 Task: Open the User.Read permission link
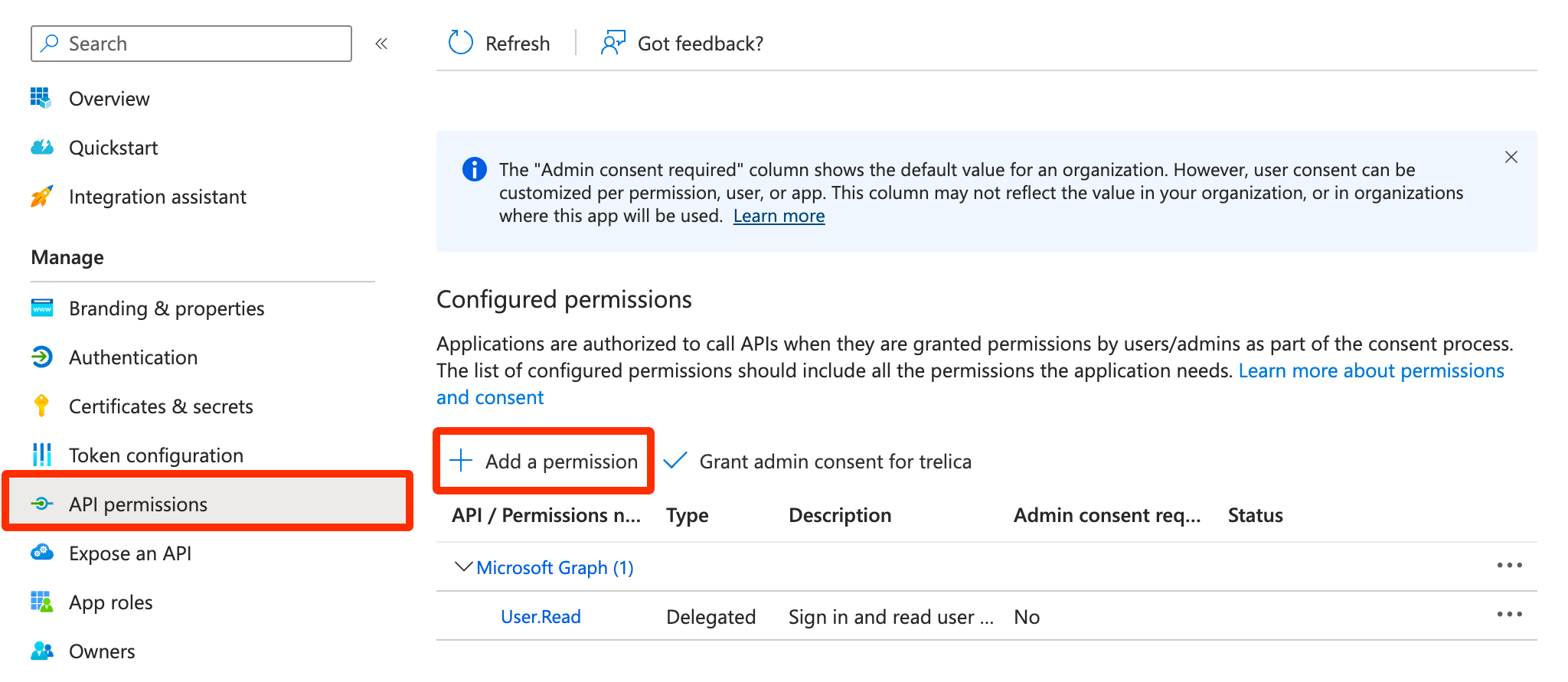pyautogui.click(x=541, y=617)
